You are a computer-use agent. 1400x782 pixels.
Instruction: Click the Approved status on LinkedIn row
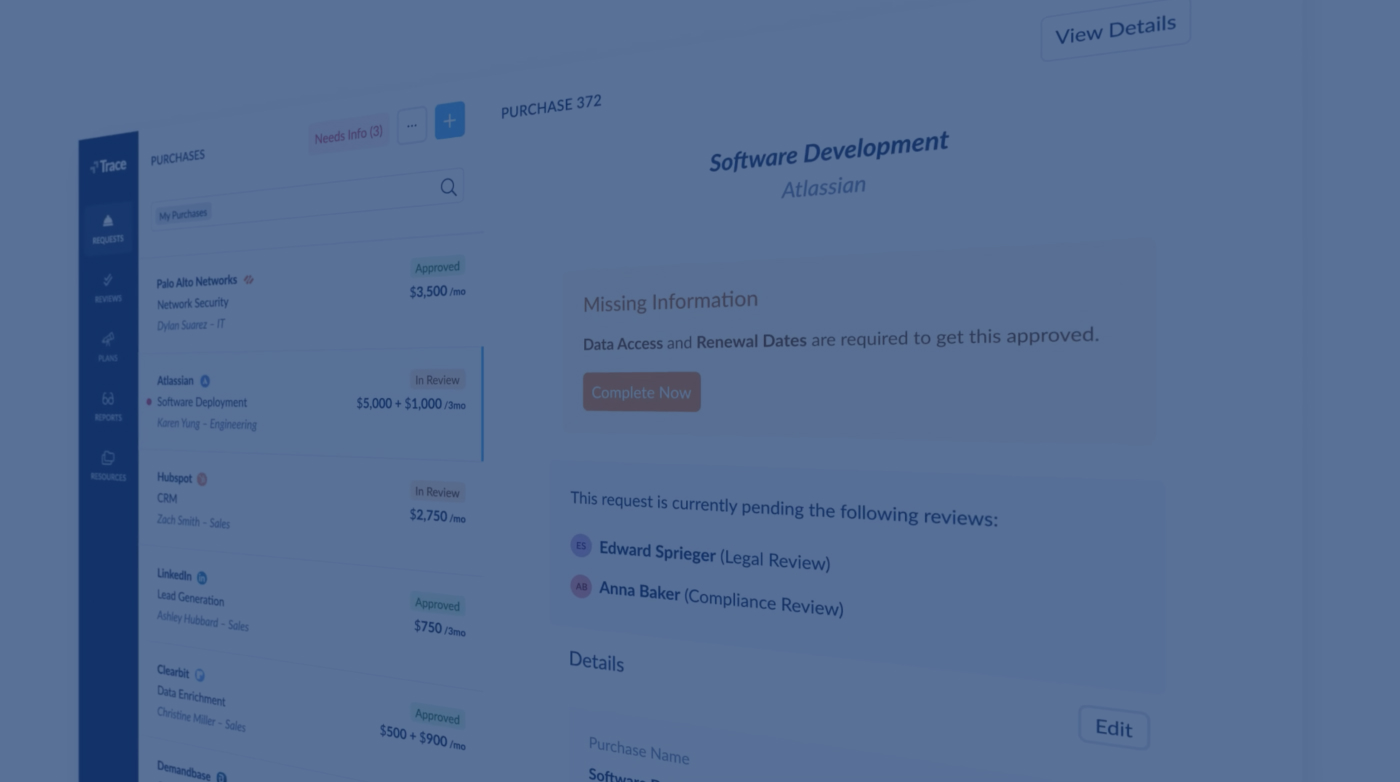coord(437,605)
